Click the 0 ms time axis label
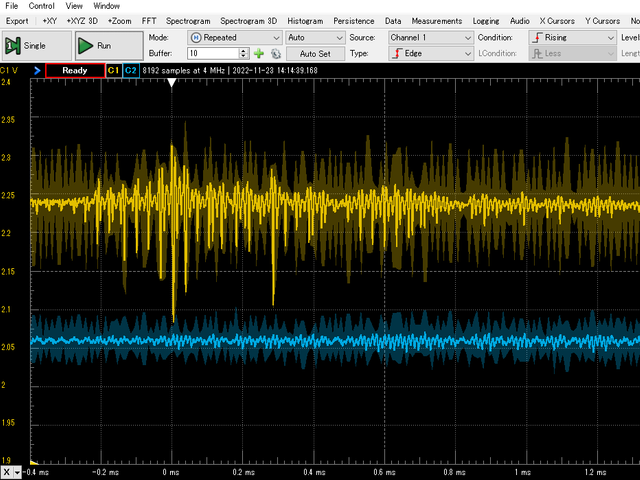The width and height of the screenshot is (640, 480). (171, 472)
